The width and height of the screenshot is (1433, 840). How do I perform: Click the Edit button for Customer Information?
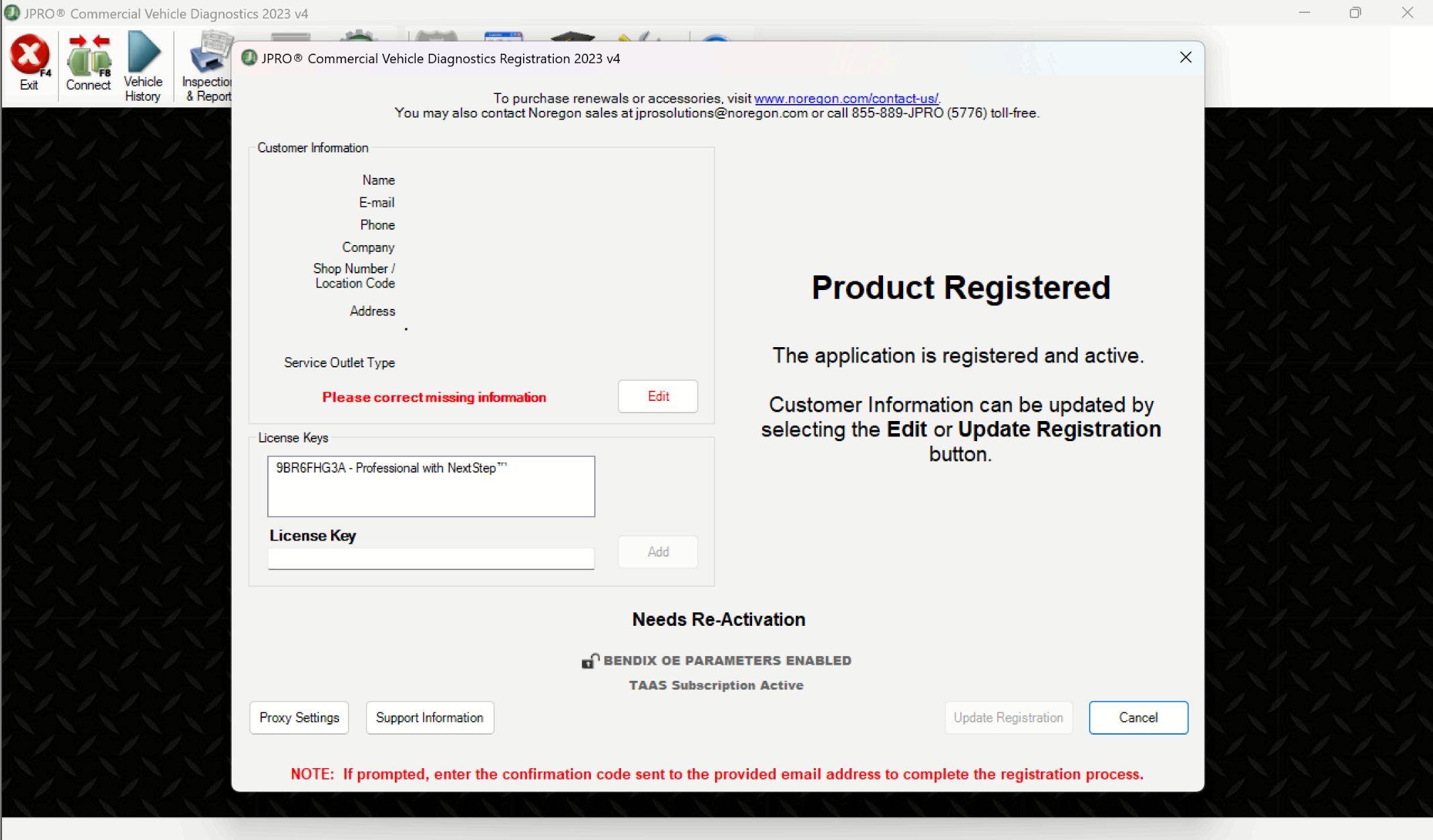pos(658,396)
